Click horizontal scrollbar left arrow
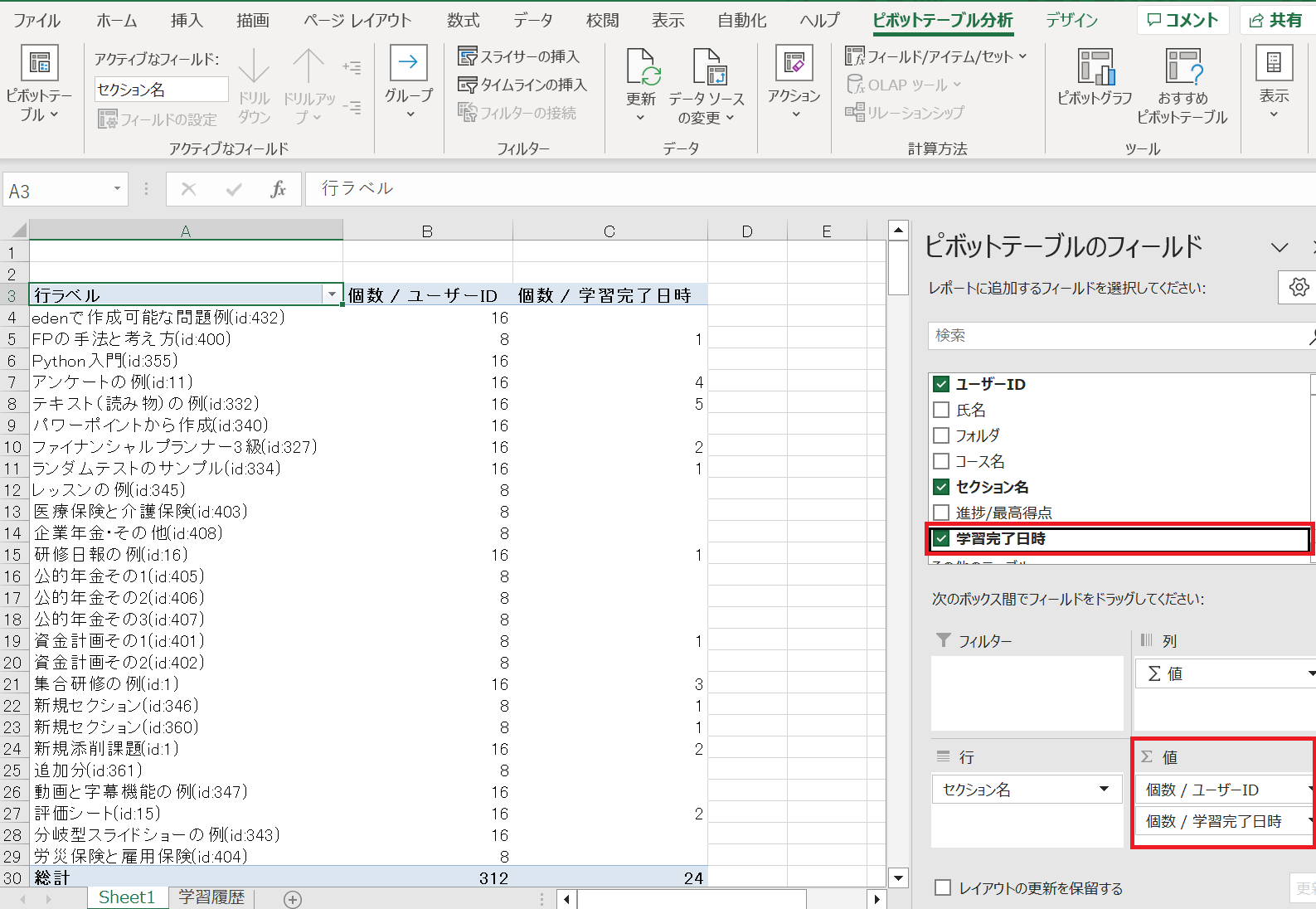The height and width of the screenshot is (909, 1316). [567, 899]
